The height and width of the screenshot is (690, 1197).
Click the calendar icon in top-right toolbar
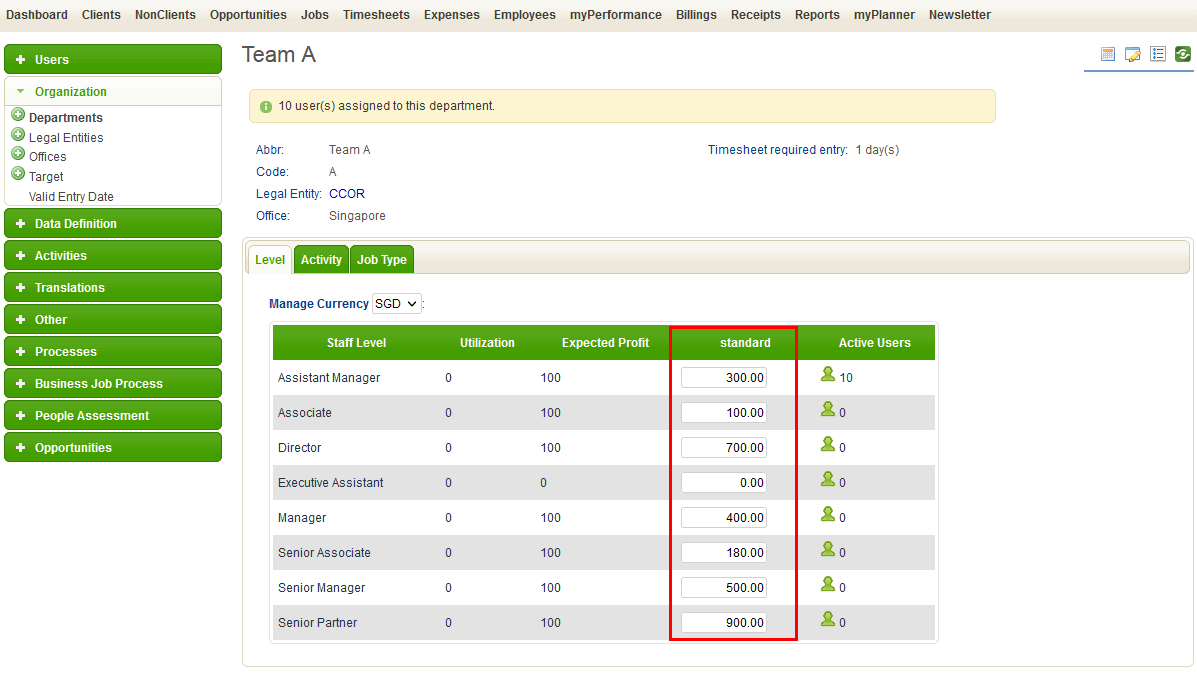[1108, 54]
